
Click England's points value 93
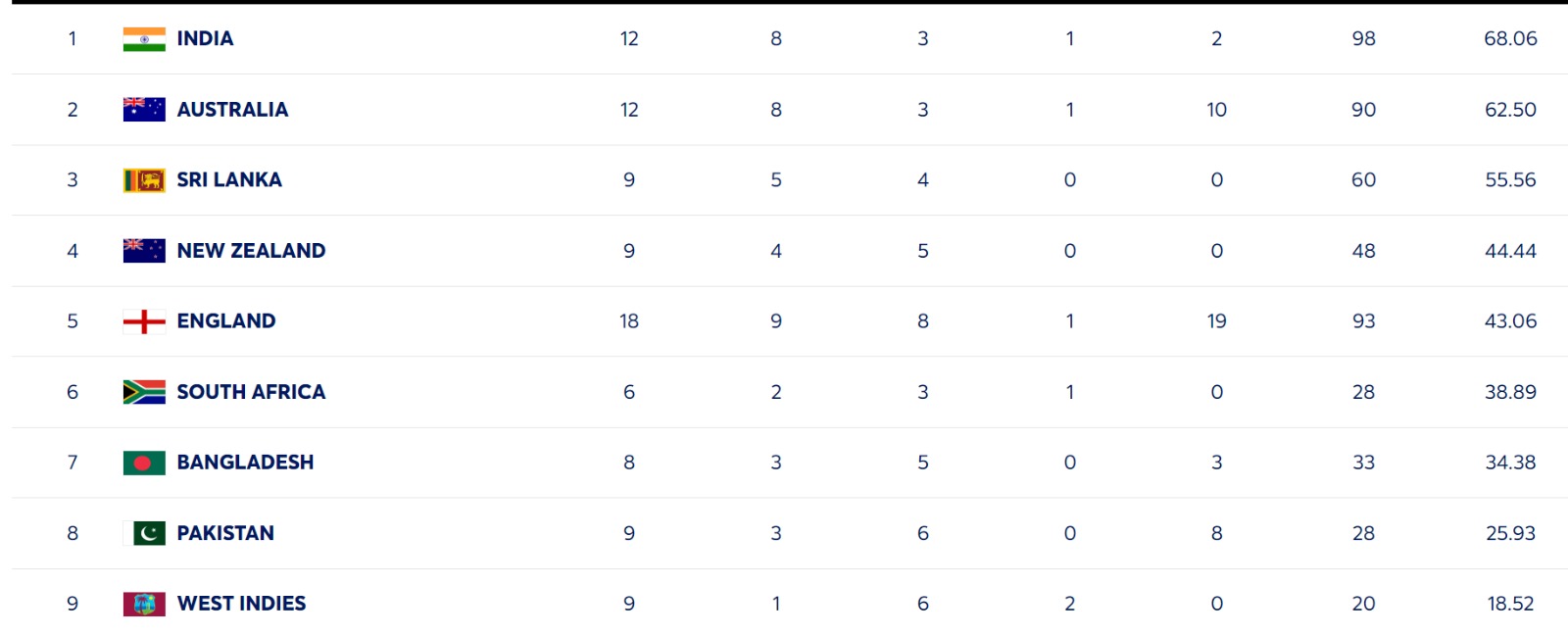(1363, 321)
